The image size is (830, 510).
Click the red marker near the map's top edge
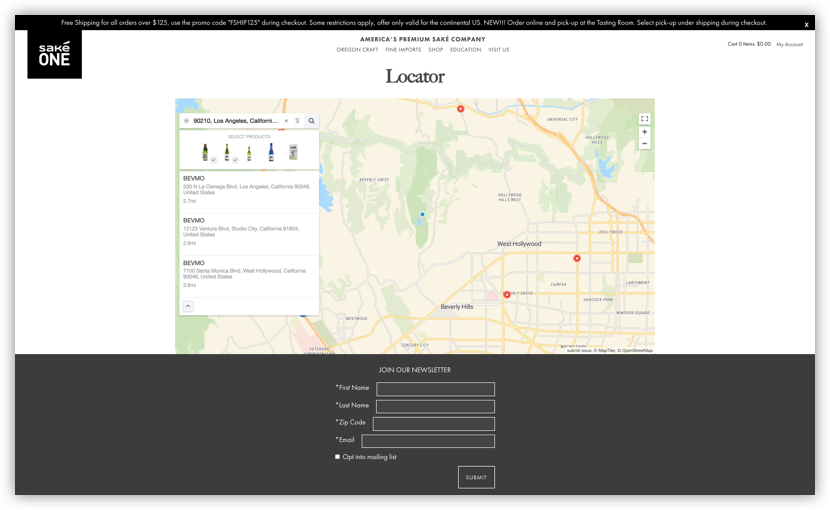pos(461,109)
